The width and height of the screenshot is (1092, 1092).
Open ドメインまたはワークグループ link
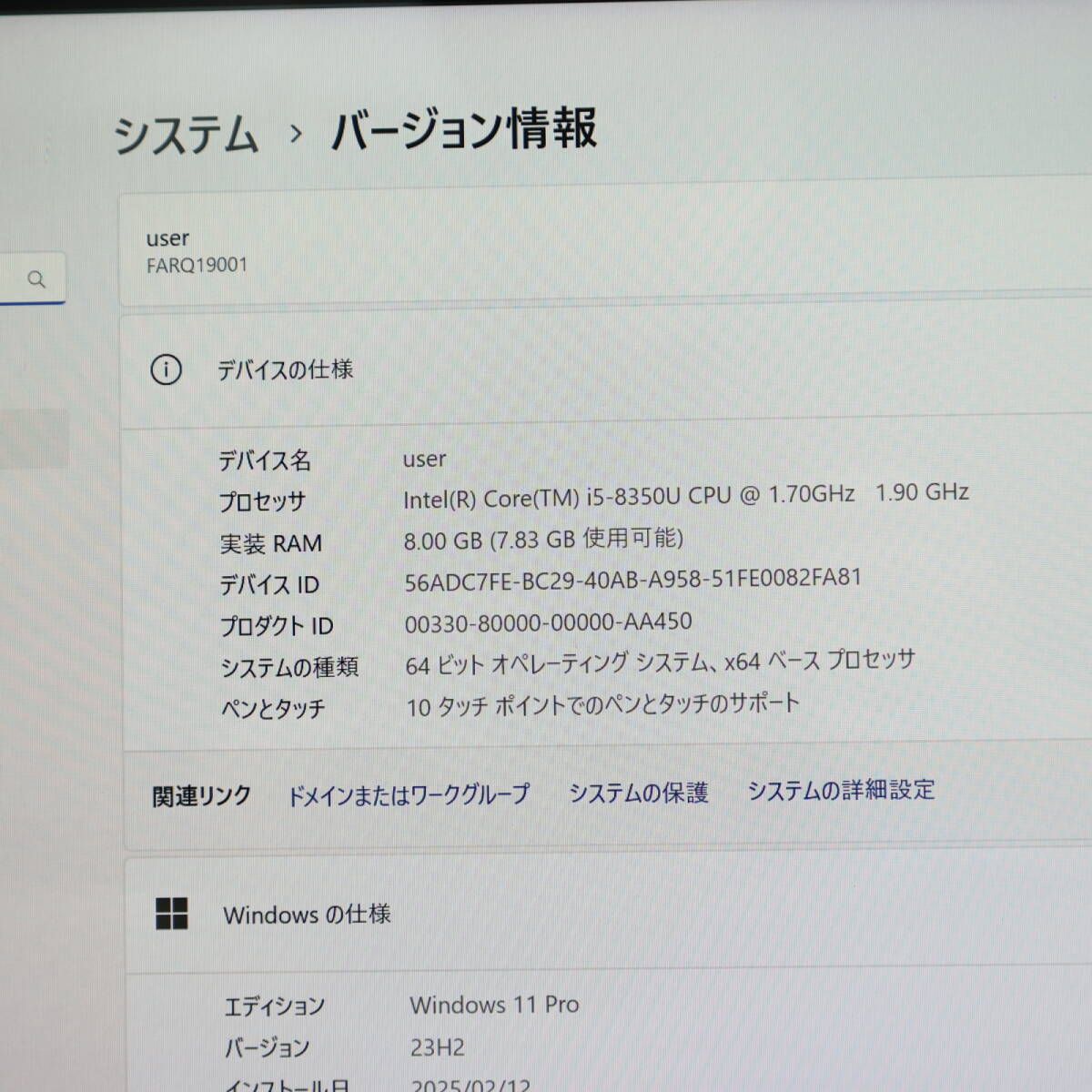pyautogui.click(x=409, y=794)
